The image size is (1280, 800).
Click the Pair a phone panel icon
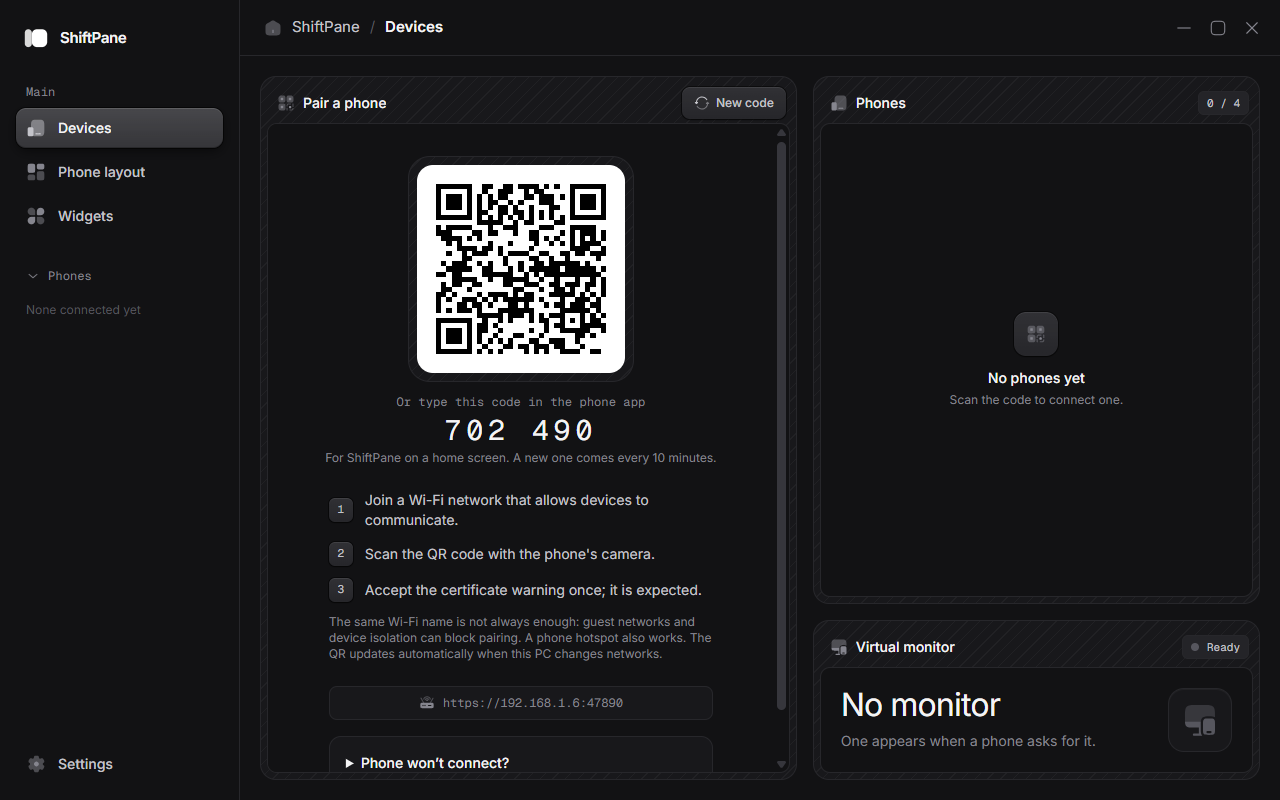(x=286, y=103)
